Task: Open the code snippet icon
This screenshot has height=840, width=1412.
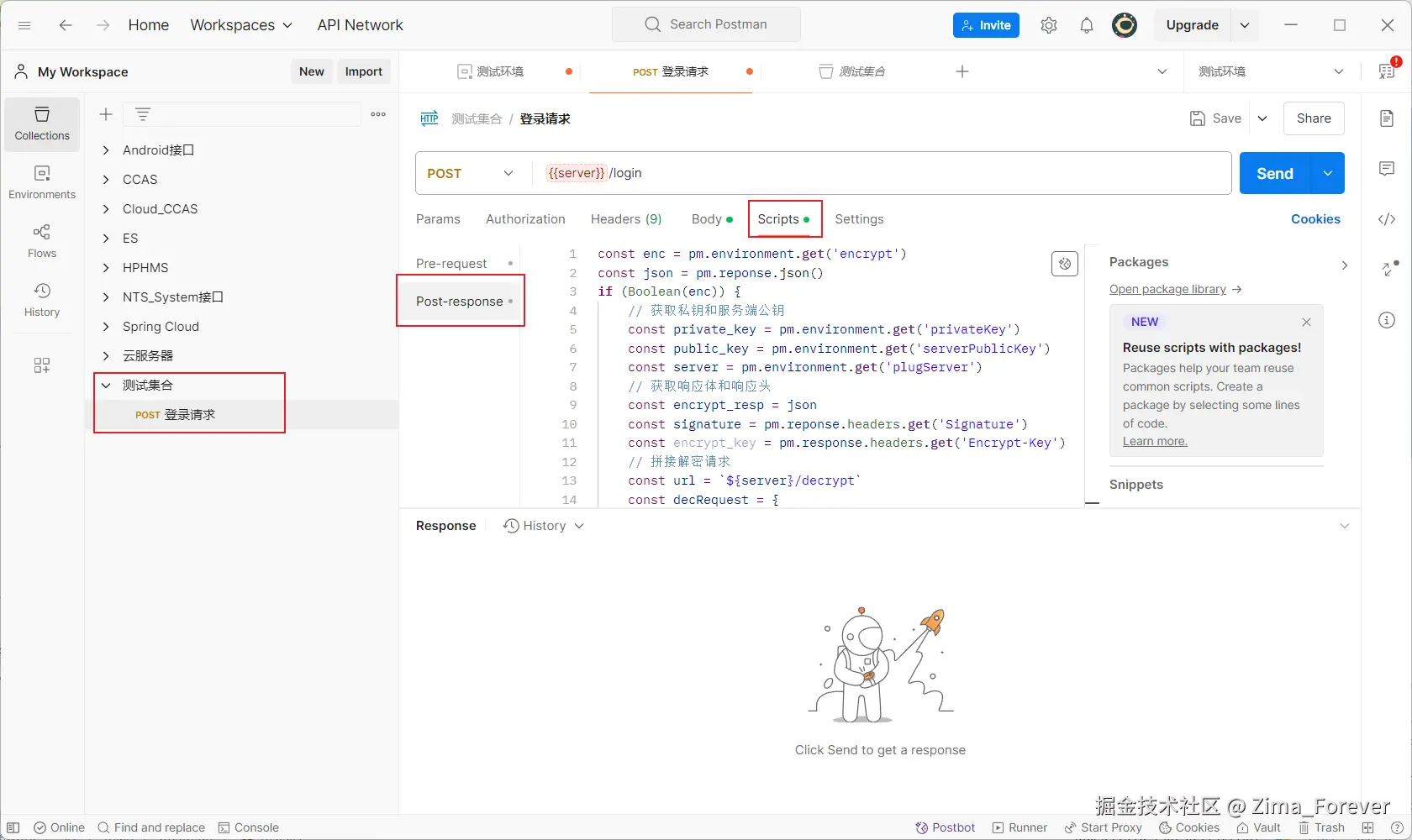Action: click(x=1387, y=219)
